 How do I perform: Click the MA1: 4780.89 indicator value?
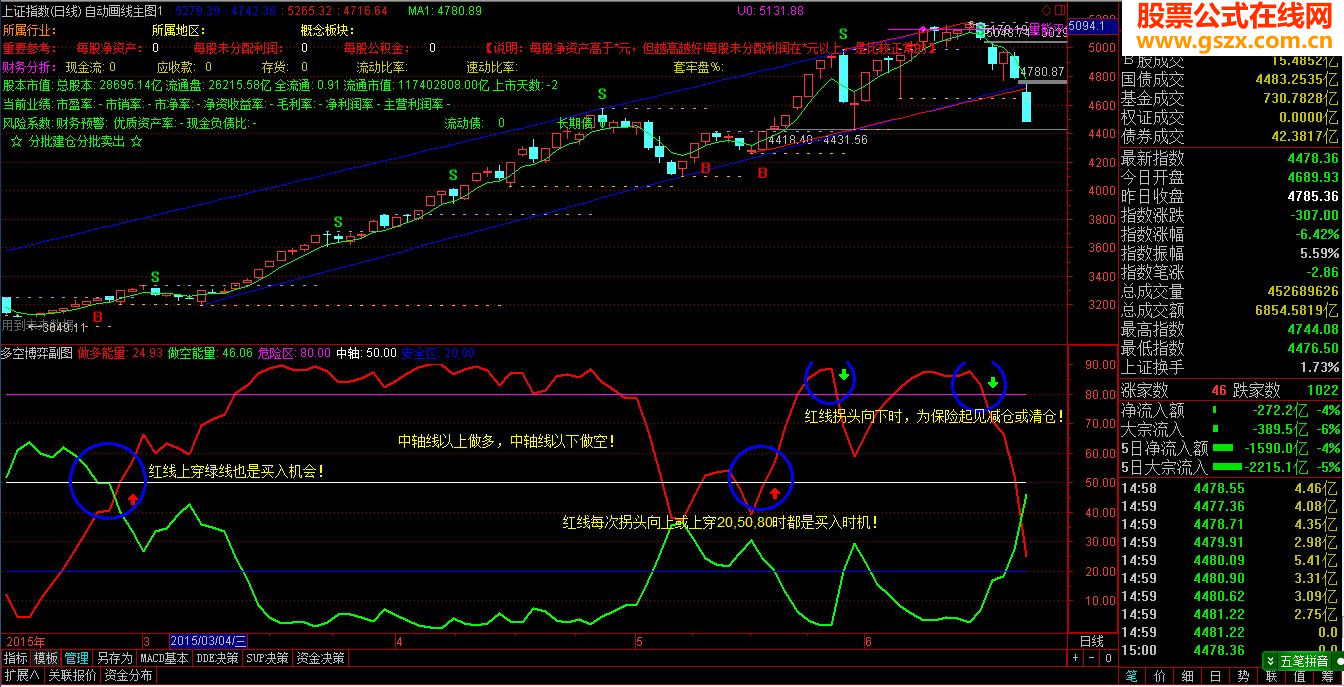pyautogui.click(x=444, y=10)
